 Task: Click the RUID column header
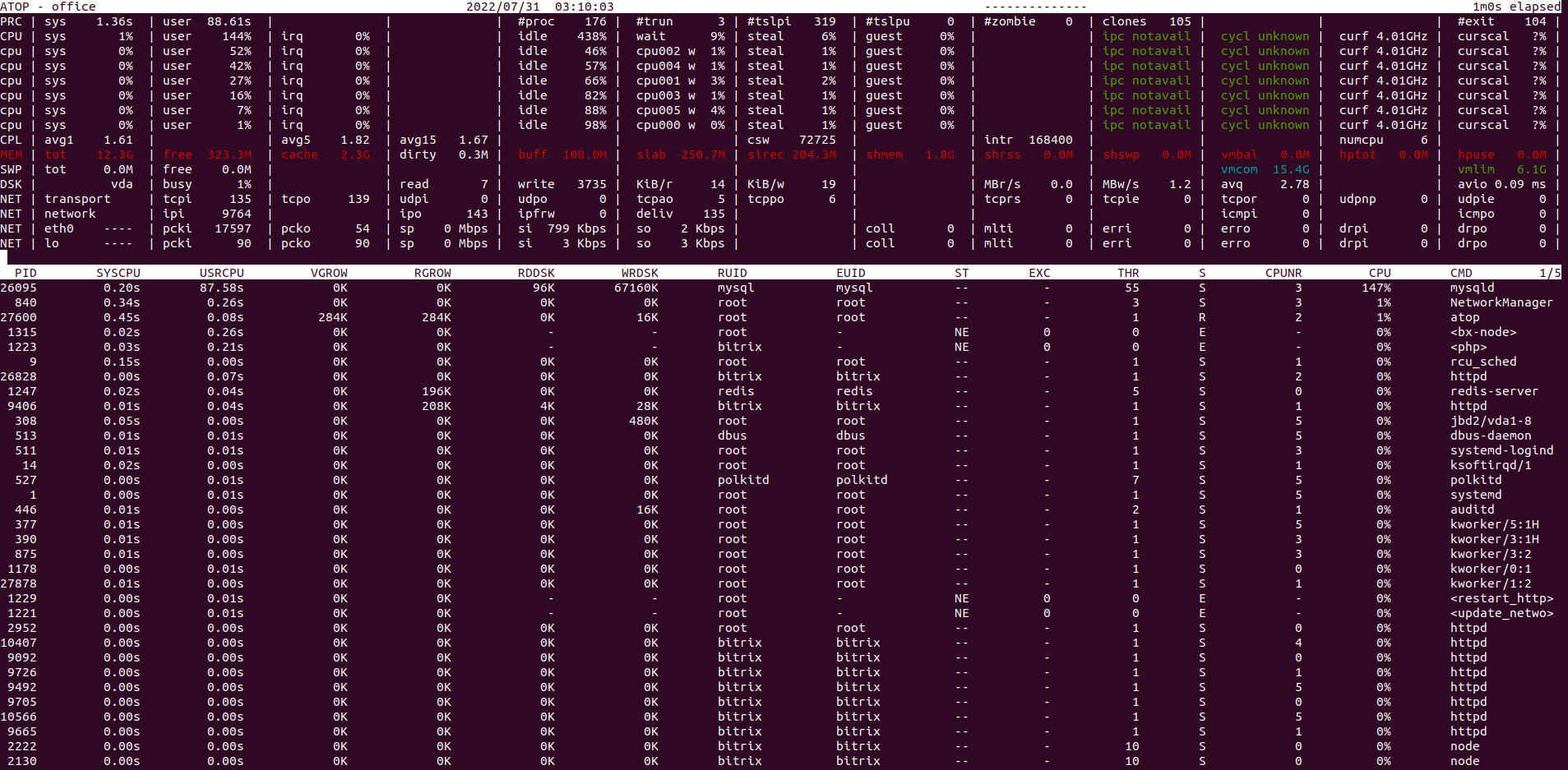click(733, 273)
